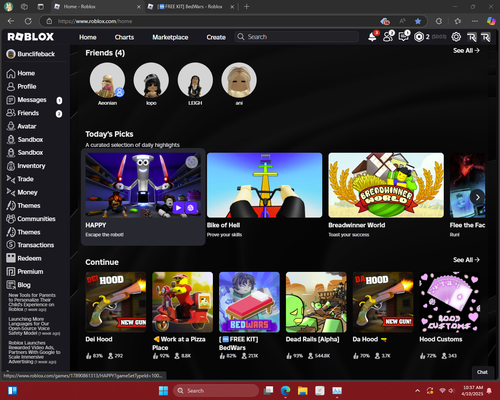Open blog post New Tools for Parents
This screenshot has width=500, height=400.
pos(32,302)
